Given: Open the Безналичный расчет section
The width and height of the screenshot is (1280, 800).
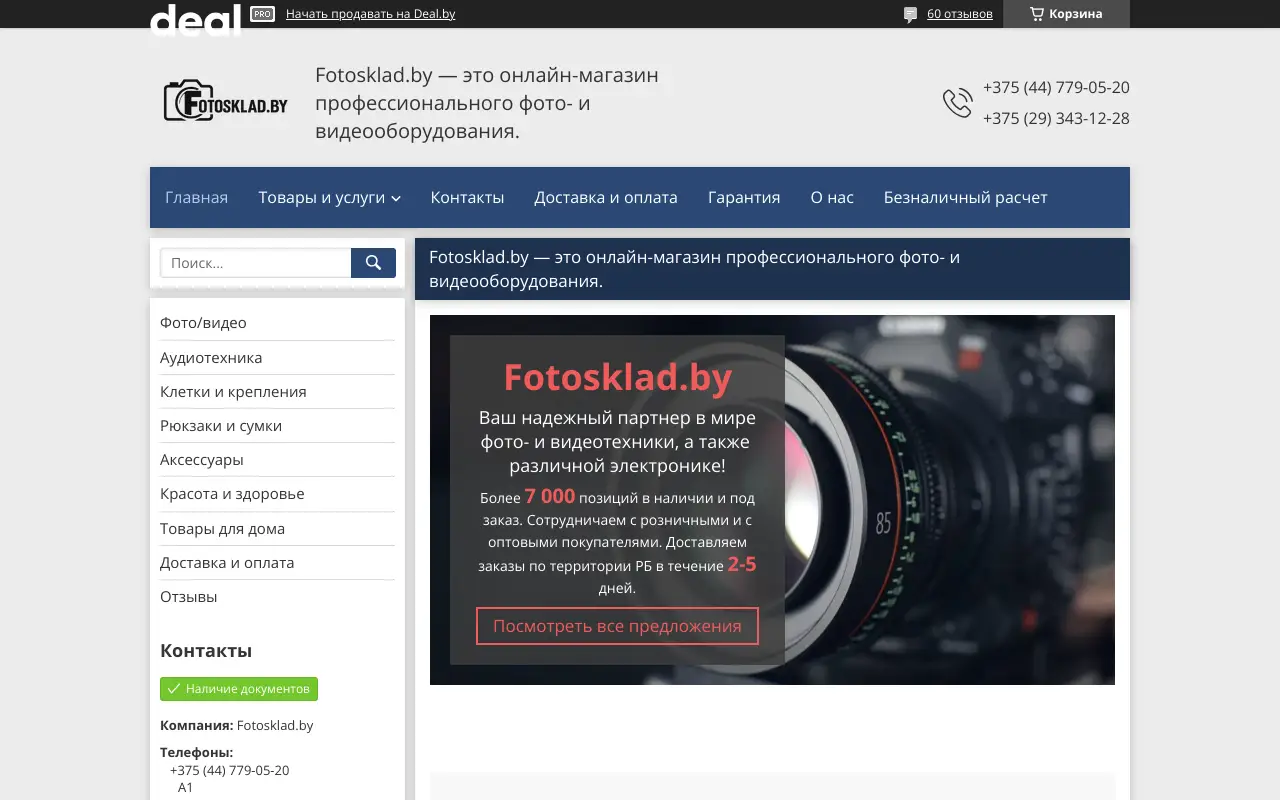Looking at the screenshot, I should [965, 197].
